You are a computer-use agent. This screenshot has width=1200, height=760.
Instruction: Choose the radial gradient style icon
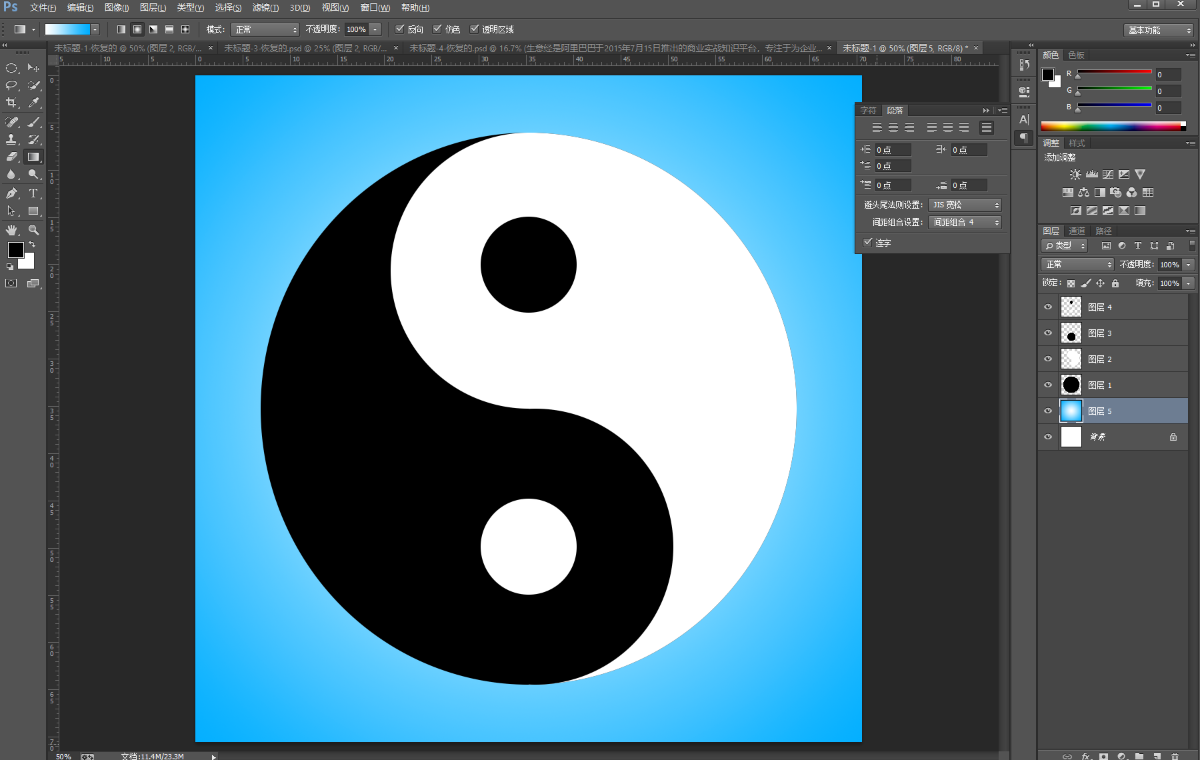[137, 30]
